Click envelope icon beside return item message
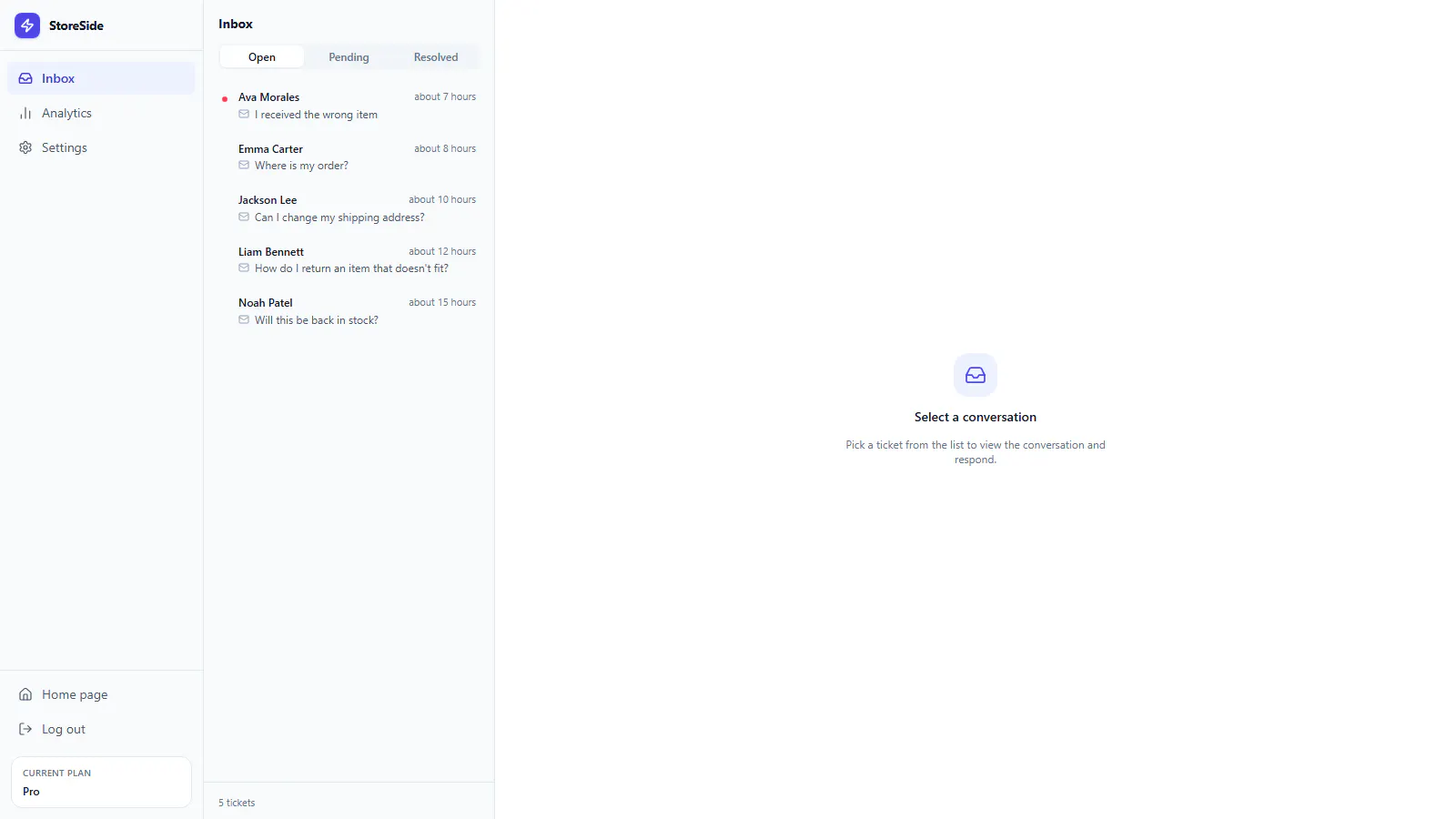This screenshot has height=819, width=1456. [244, 268]
